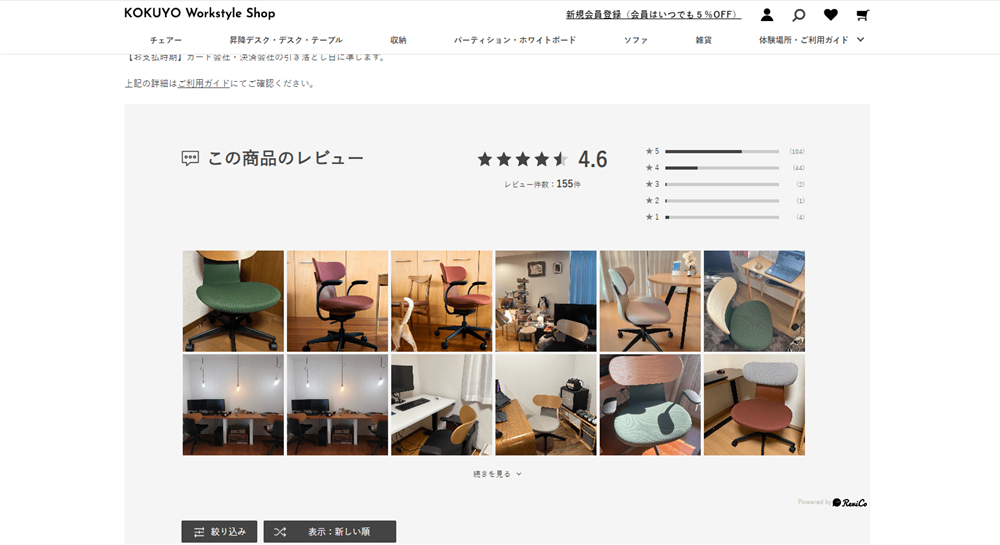Click the この商品のレビュー heading
Screen dimensions: 1000x545
pyautogui.click(x=286, y=158)
